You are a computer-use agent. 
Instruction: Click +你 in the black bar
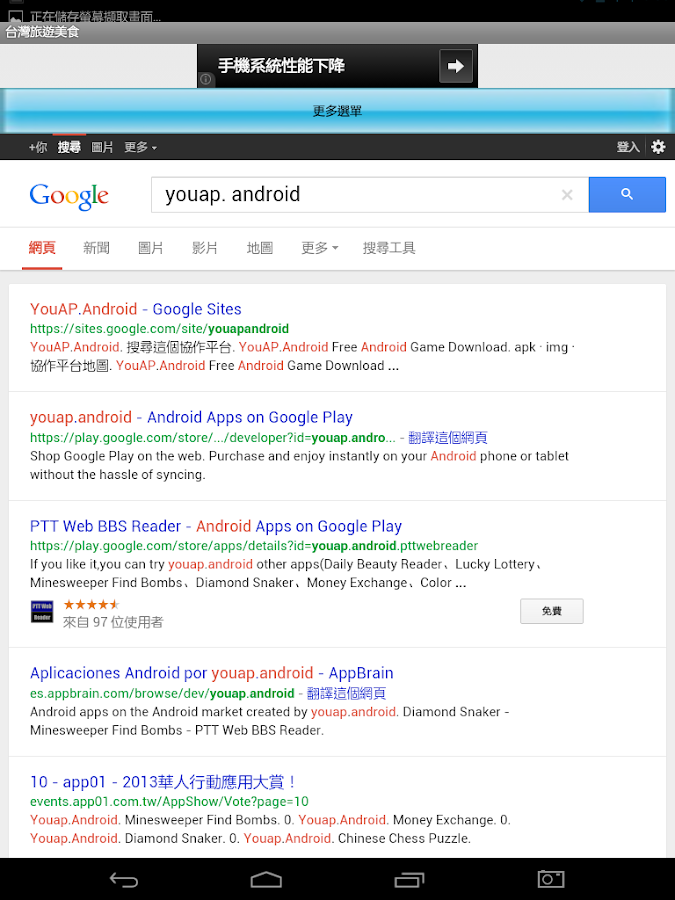click(38, 148)
